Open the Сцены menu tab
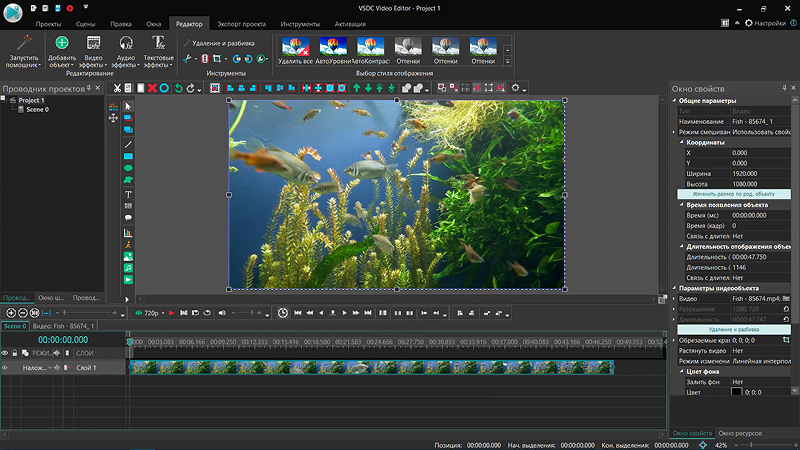 85,24
